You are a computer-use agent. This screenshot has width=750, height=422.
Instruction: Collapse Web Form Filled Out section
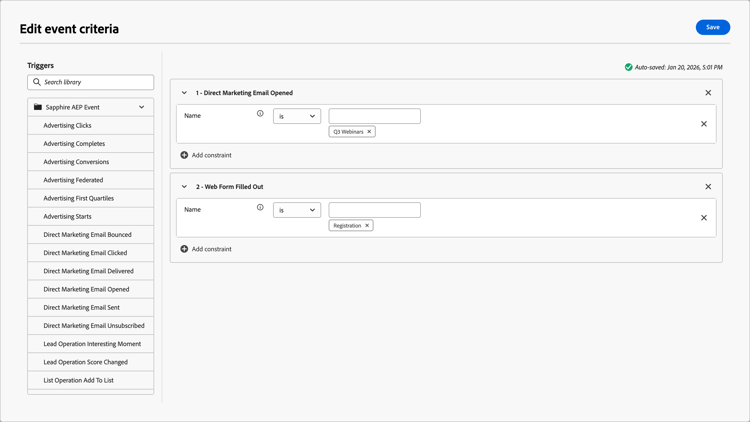click(x=184, y=187)
